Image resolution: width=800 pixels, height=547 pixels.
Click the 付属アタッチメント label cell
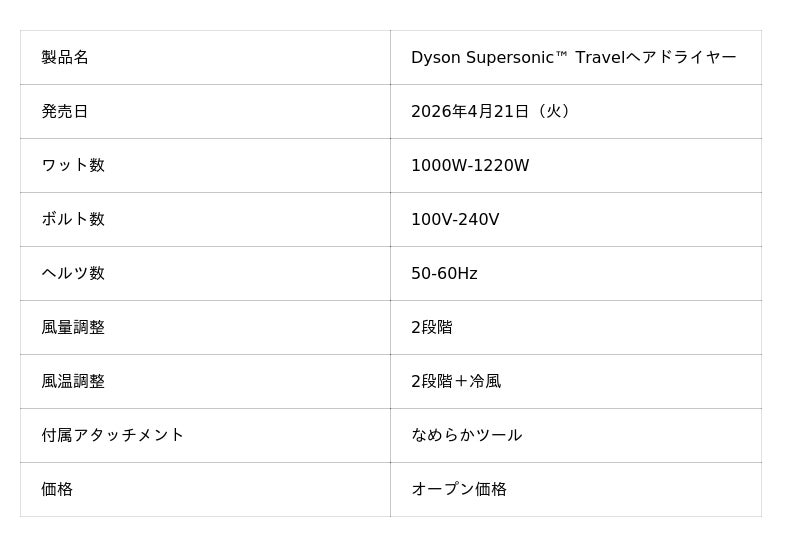[113, 436]
